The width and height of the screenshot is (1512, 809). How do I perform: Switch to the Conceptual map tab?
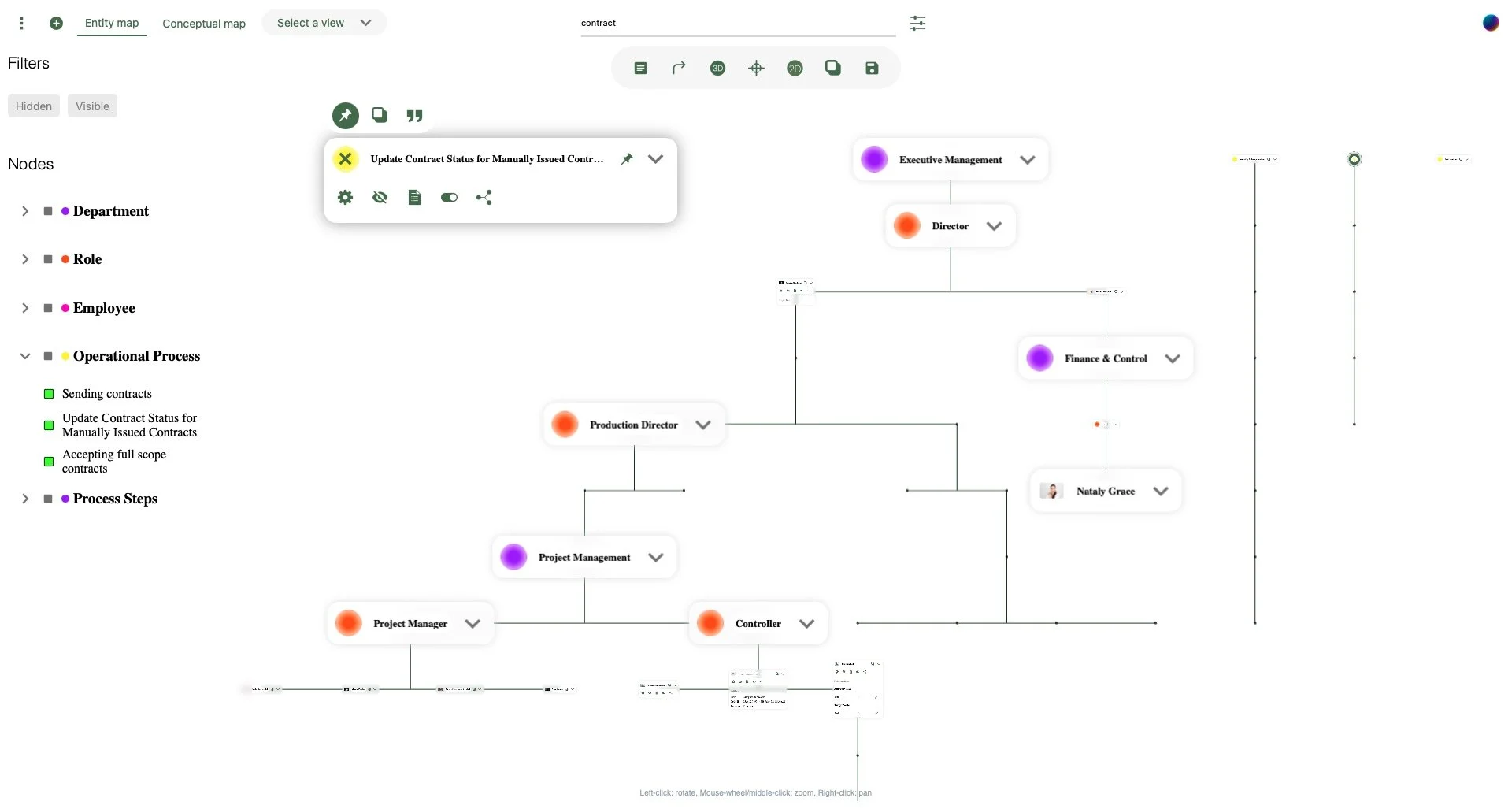[x=203, y=24]
